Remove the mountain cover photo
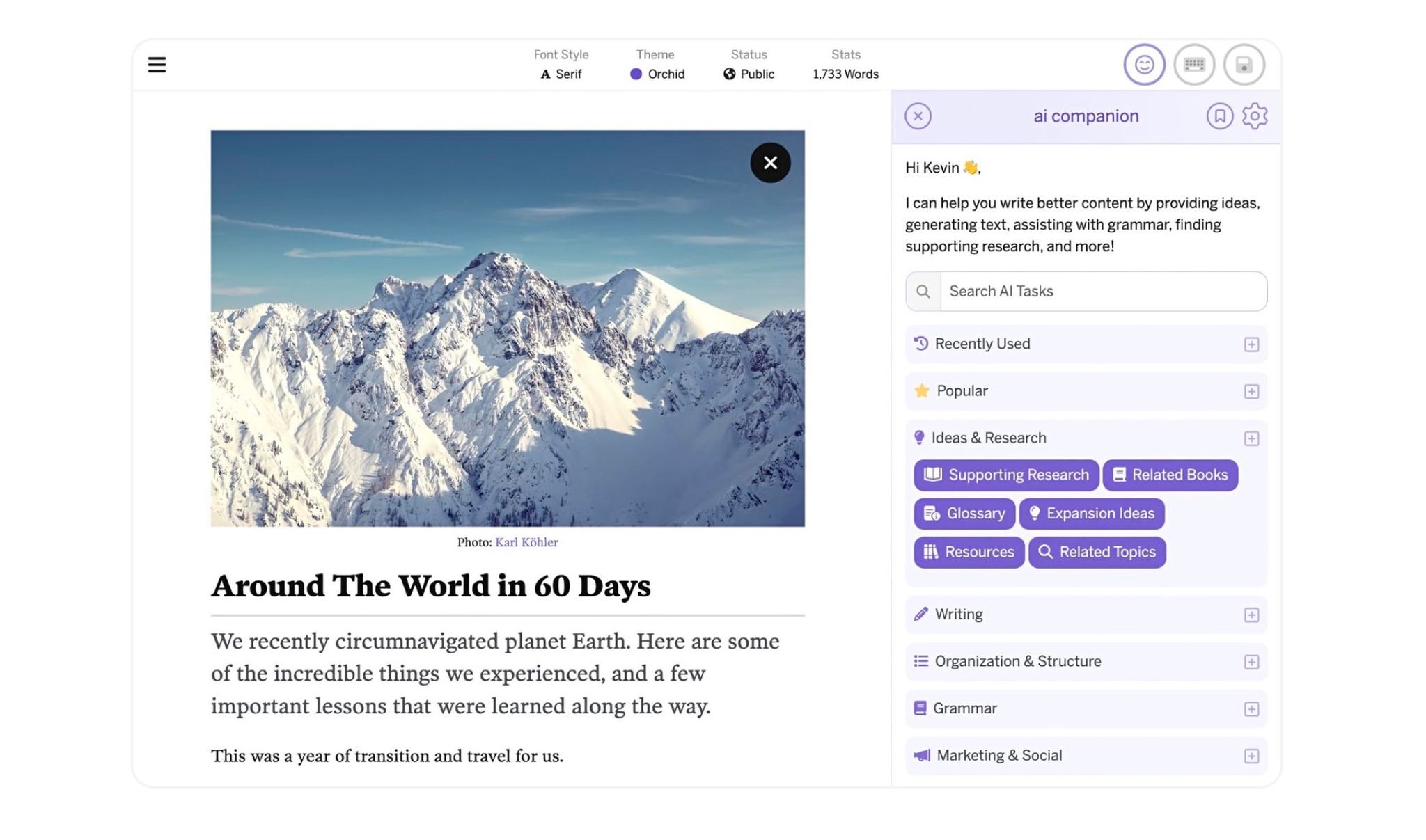Viewport: 1426px width, 840px height. [x=770, y=163]
